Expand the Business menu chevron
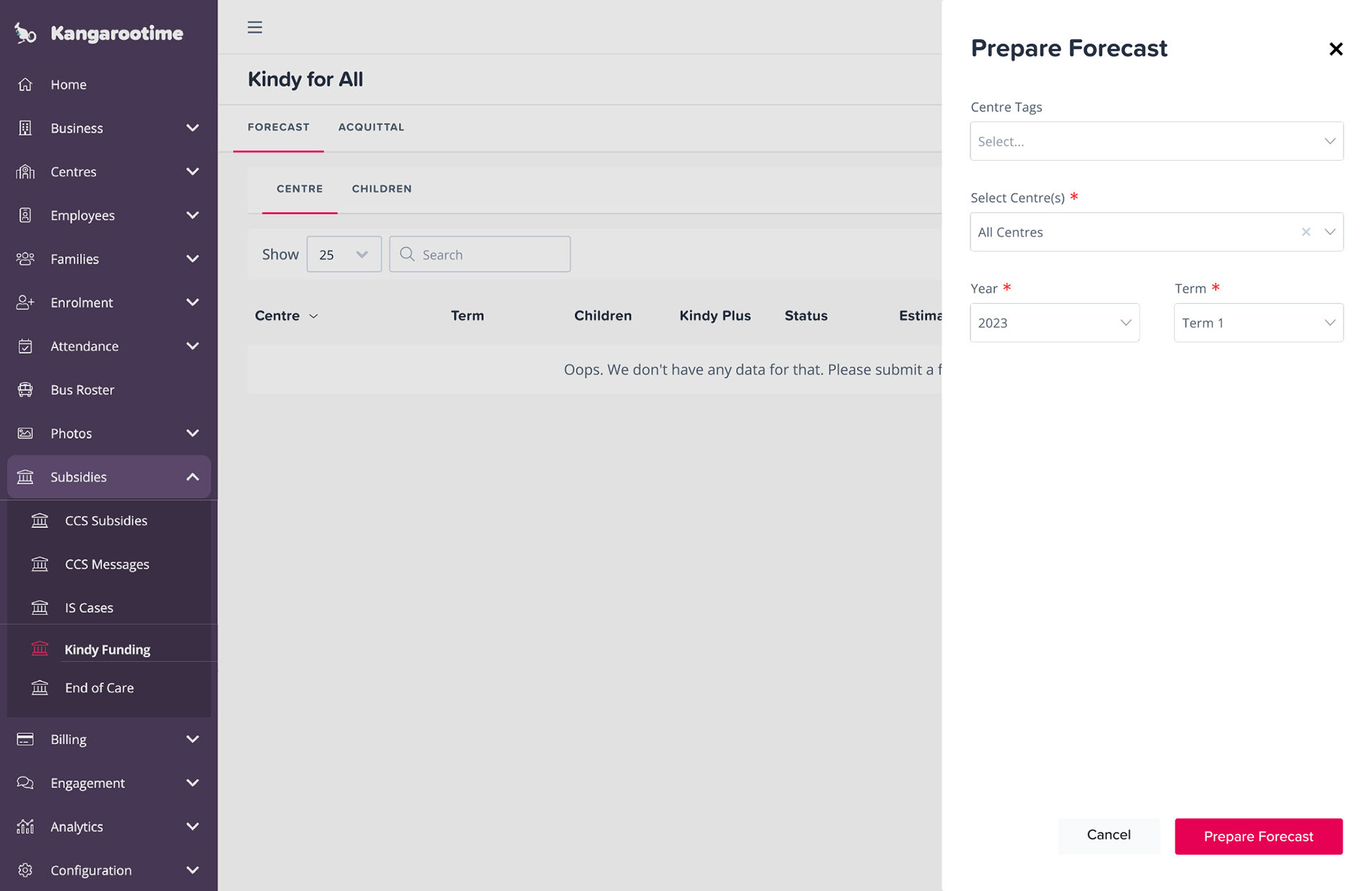Screen dimensions: 1372x891 tap(192, 128)
